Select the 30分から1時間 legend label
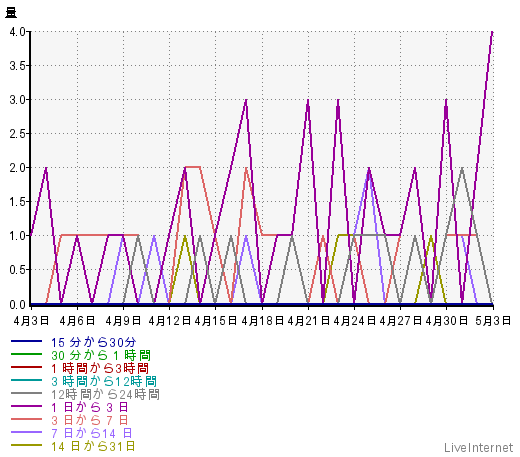This screenshot has width=520, height=457. pos(101,355)
